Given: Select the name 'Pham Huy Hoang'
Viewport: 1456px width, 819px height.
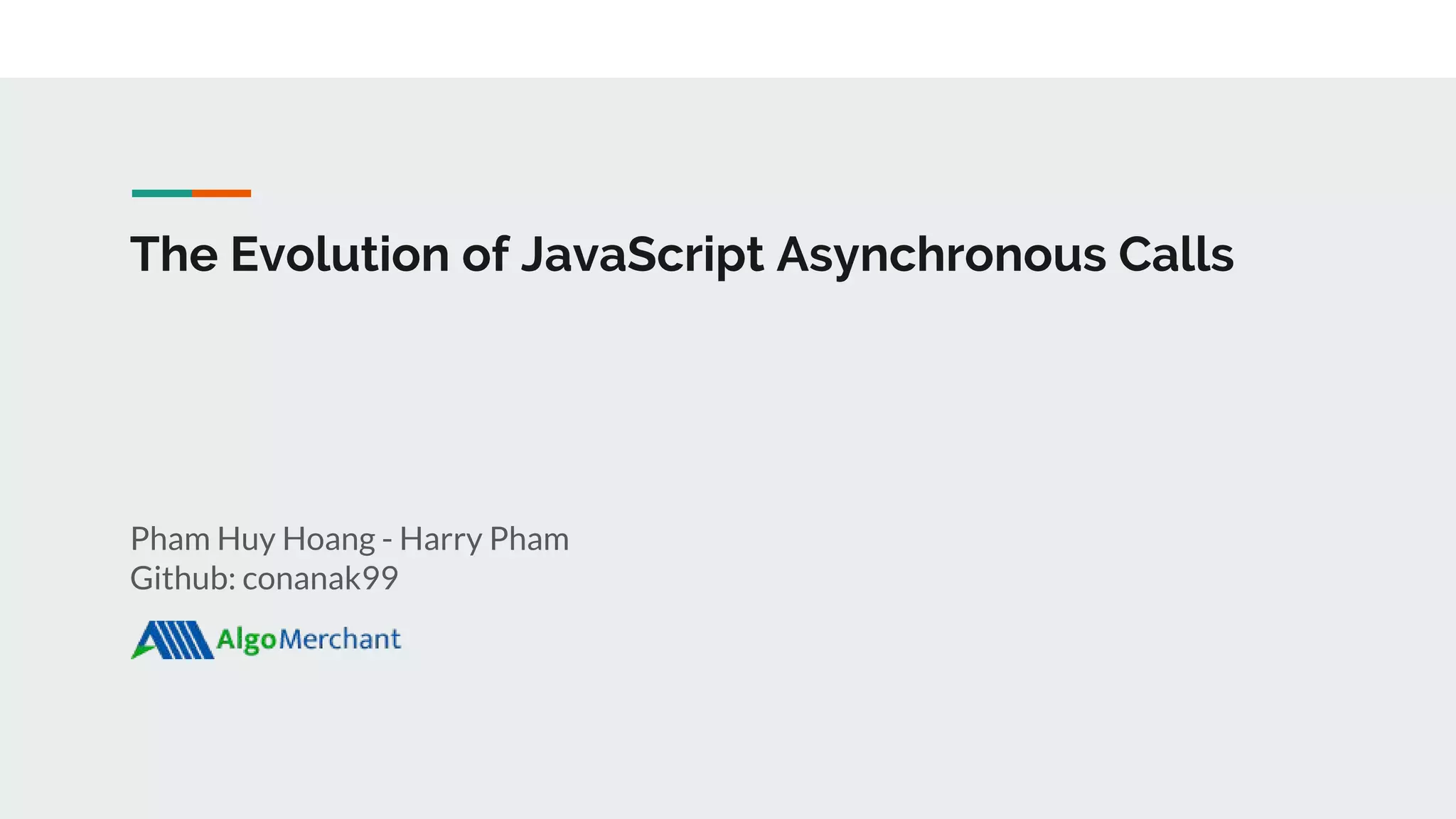Looking at the screenshot, I should pos(252,540).
